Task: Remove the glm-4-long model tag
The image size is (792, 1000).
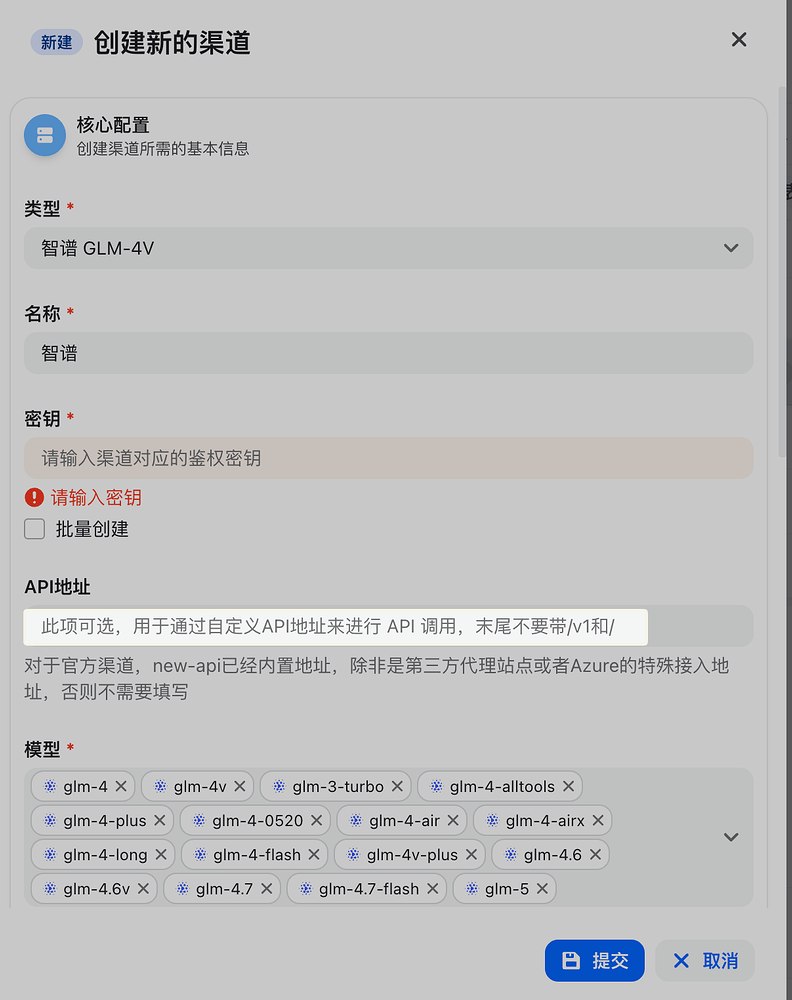Action: (161, 854)
